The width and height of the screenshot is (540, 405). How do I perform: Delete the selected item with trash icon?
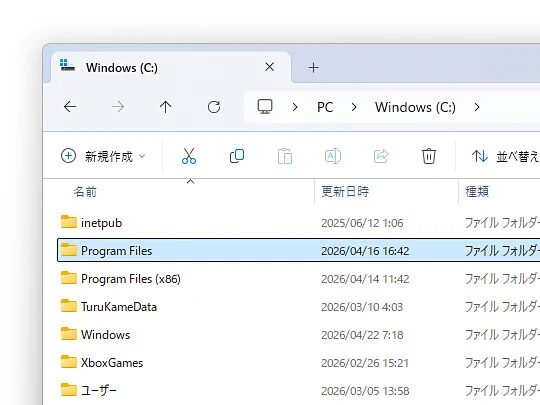point(429,156)
